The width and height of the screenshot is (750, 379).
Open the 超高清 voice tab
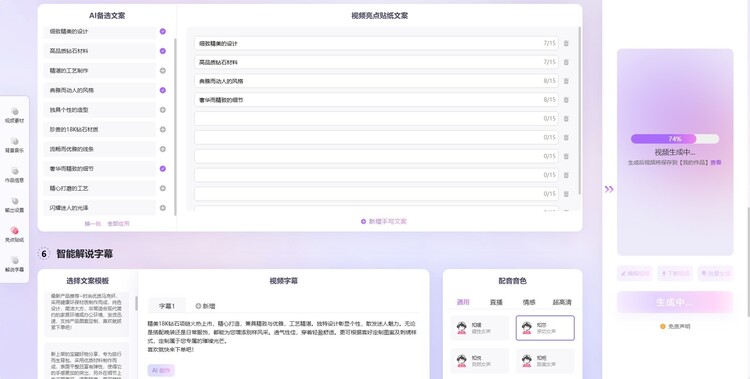coord(562,302)
